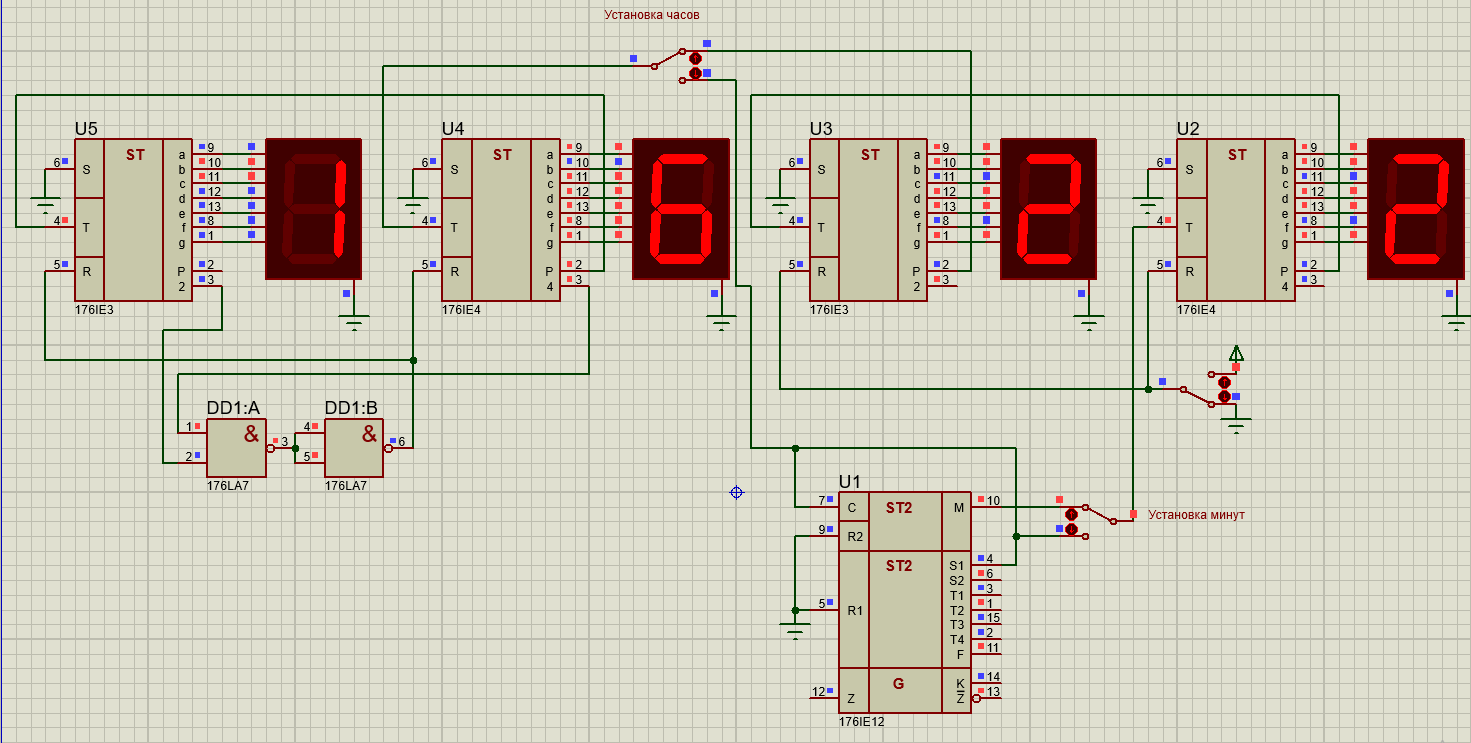1471x743 pixels.
Task: Select the seven-segment display next to U5
Action: pos(313,208)
